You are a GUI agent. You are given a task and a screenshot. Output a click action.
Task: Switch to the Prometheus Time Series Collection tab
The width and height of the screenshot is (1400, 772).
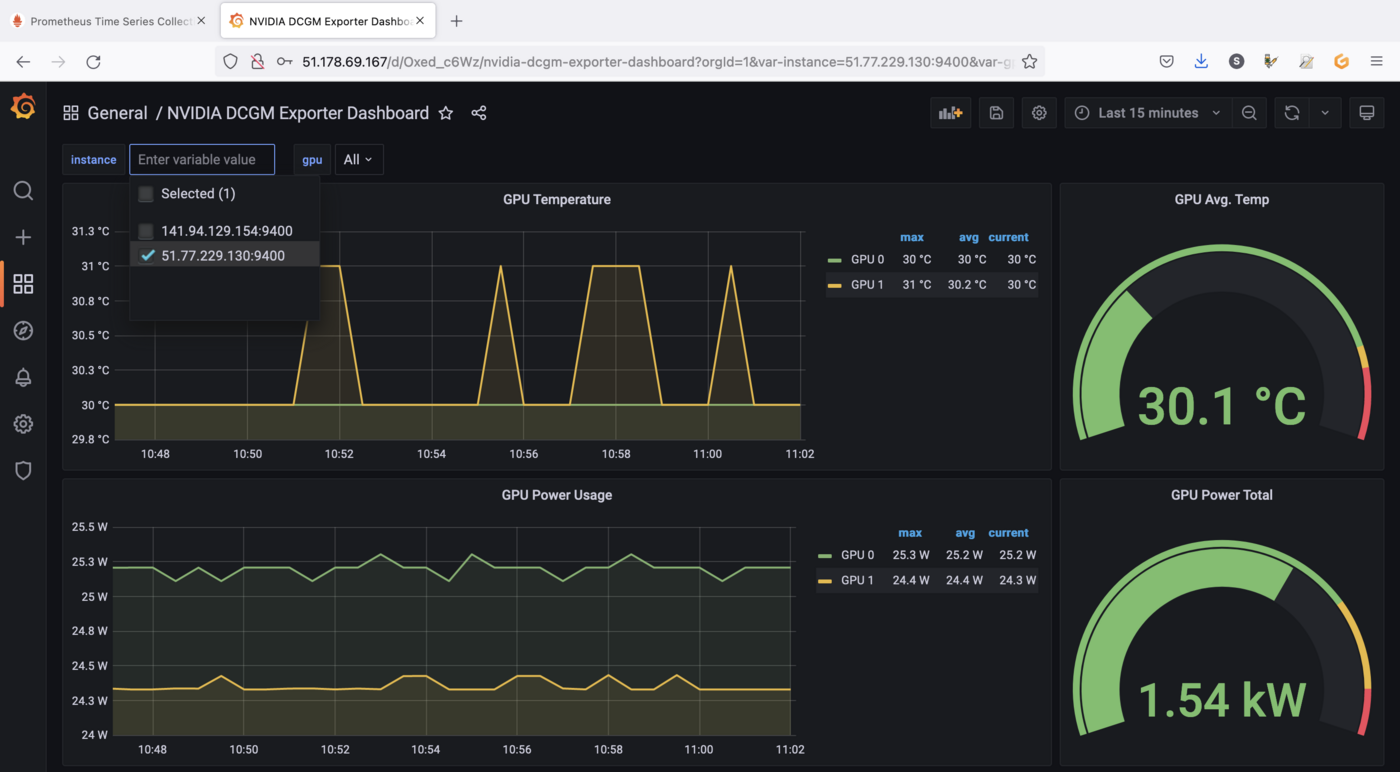tap(108, 20)
